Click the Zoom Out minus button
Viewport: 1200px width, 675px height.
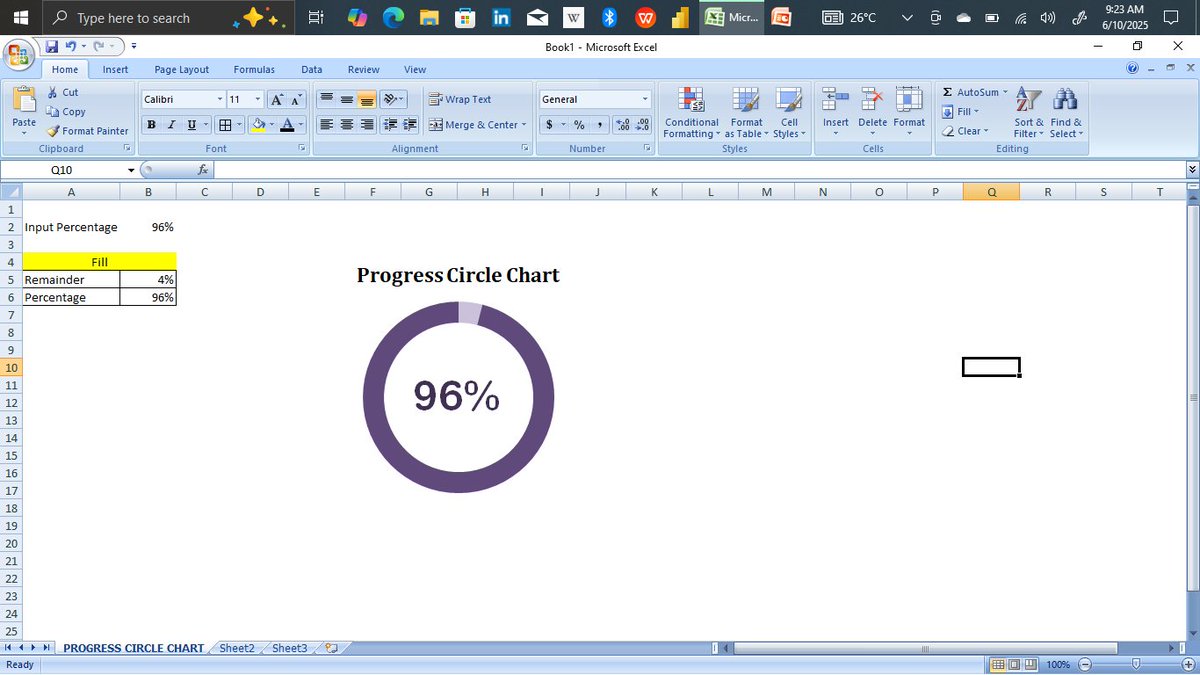click(1085, 664)
